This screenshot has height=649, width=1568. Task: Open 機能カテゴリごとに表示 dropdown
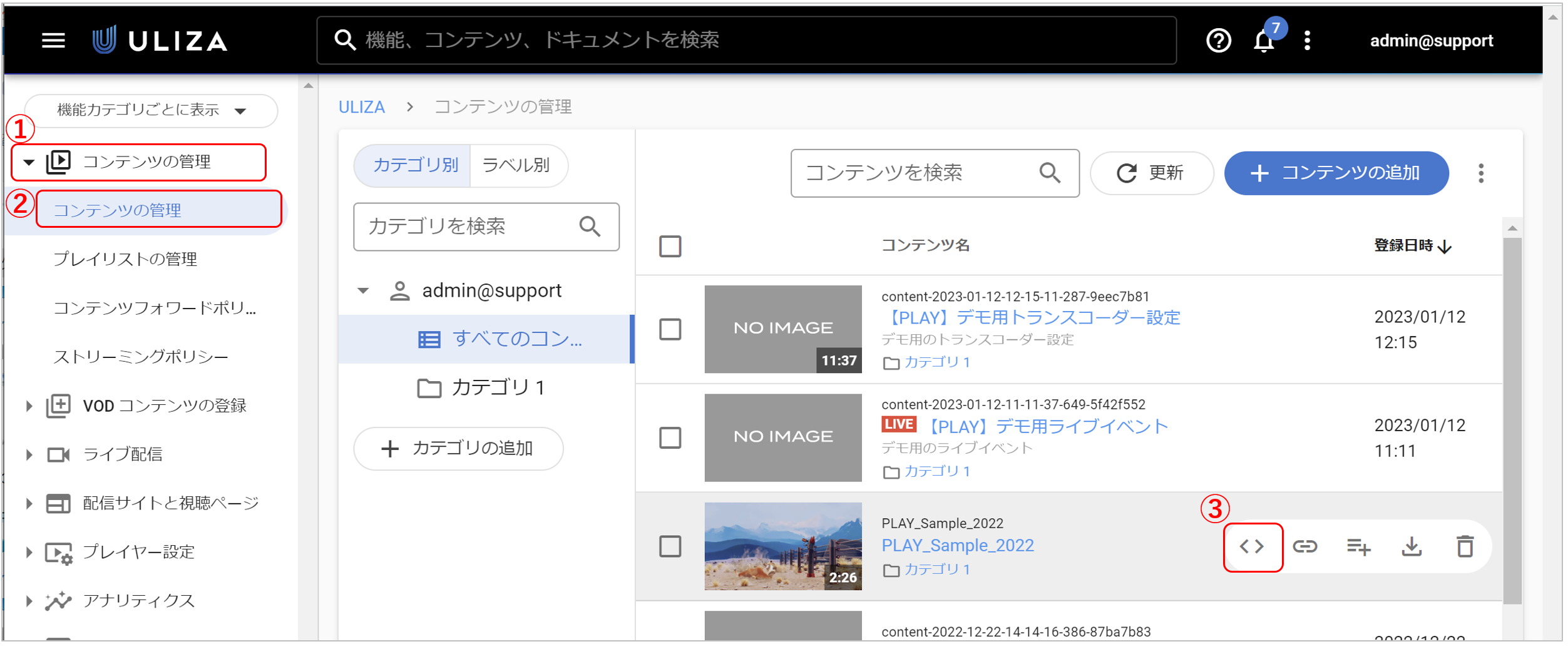point(151,111)
